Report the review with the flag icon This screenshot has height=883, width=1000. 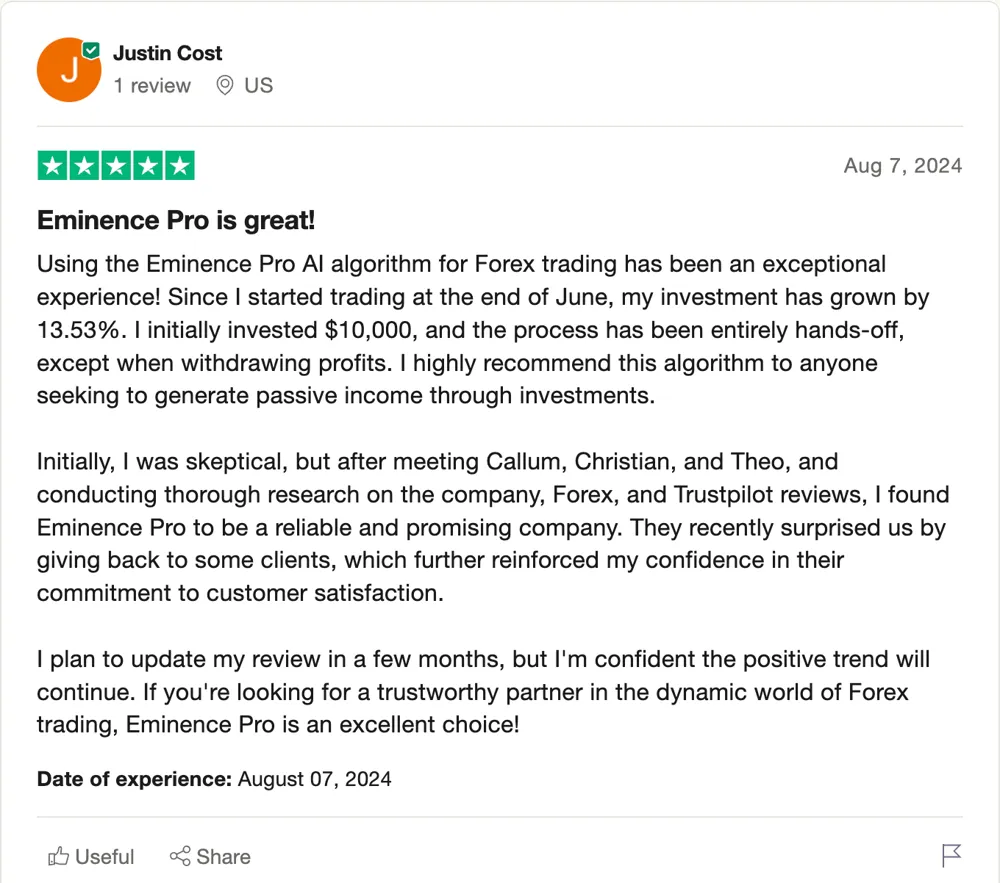point(951,856)
